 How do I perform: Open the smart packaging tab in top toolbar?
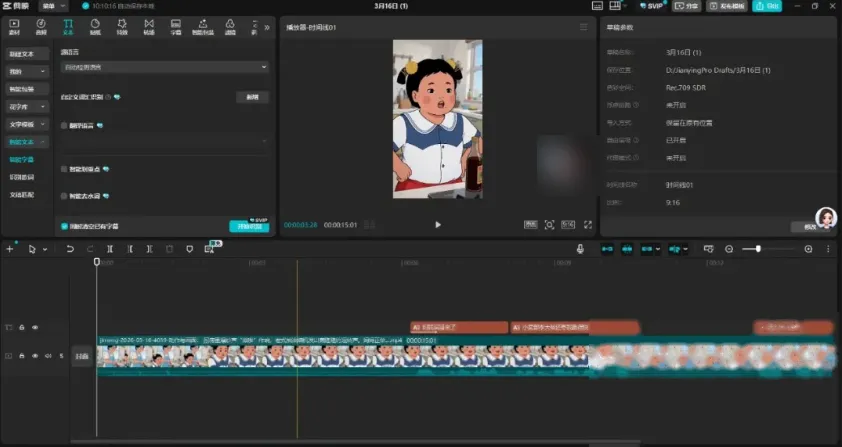pos(202,27)
